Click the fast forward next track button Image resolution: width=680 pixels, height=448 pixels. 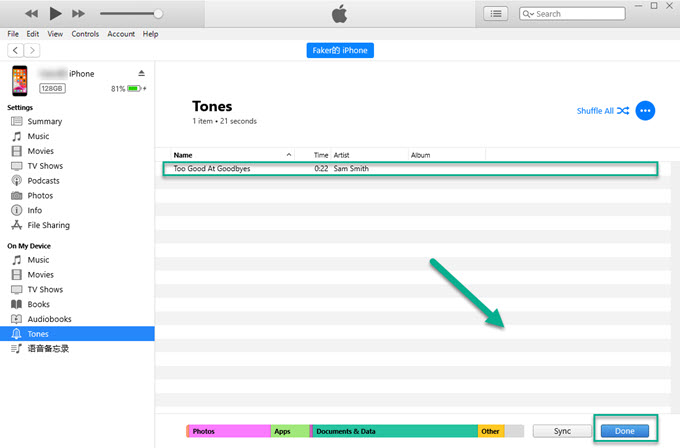pos(78,14)
